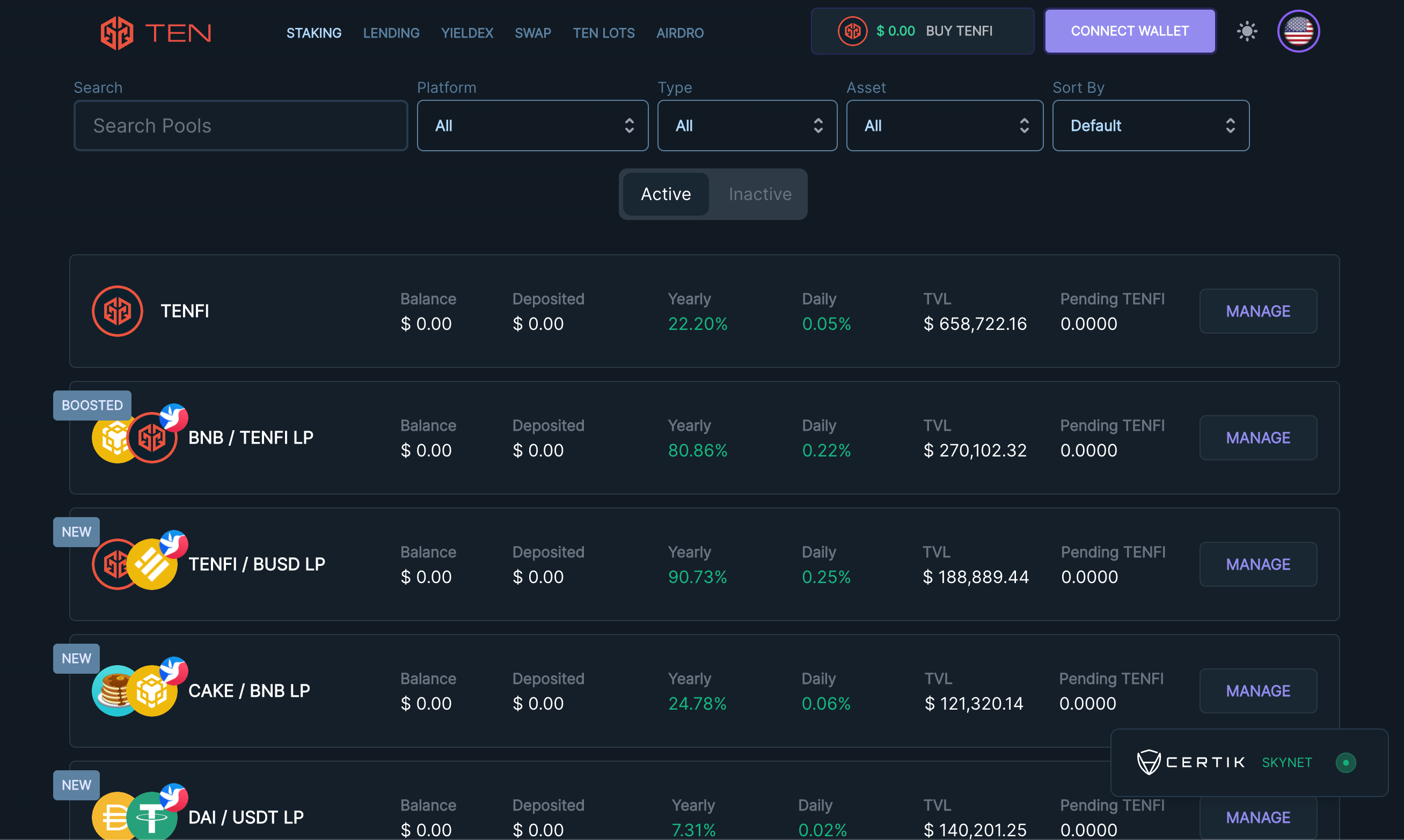Click the TENFI pool name
The height and width of the screenshot is (840, 1404).
185,311
